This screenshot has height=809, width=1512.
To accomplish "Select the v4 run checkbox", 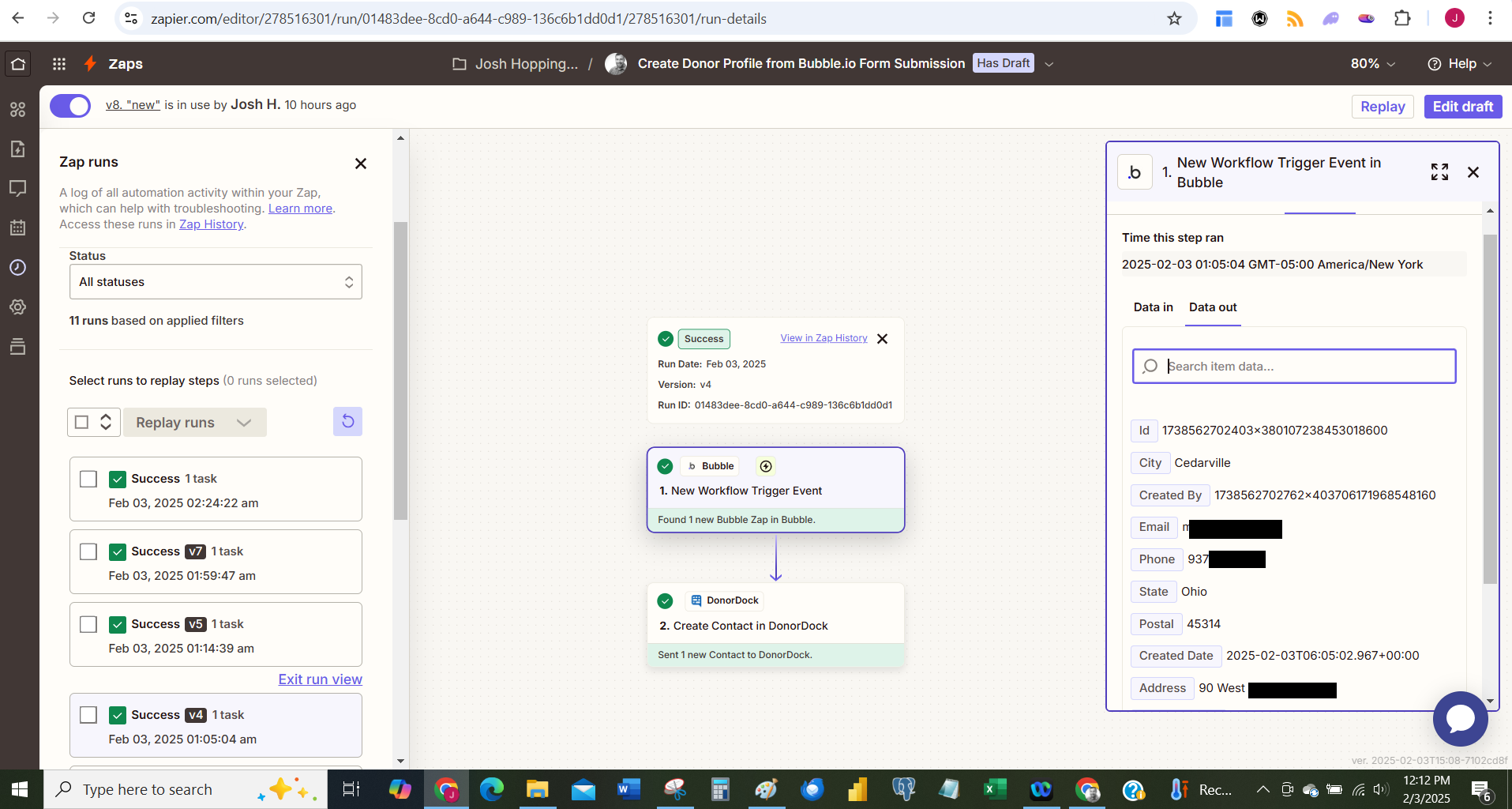I will coord(88,715).
